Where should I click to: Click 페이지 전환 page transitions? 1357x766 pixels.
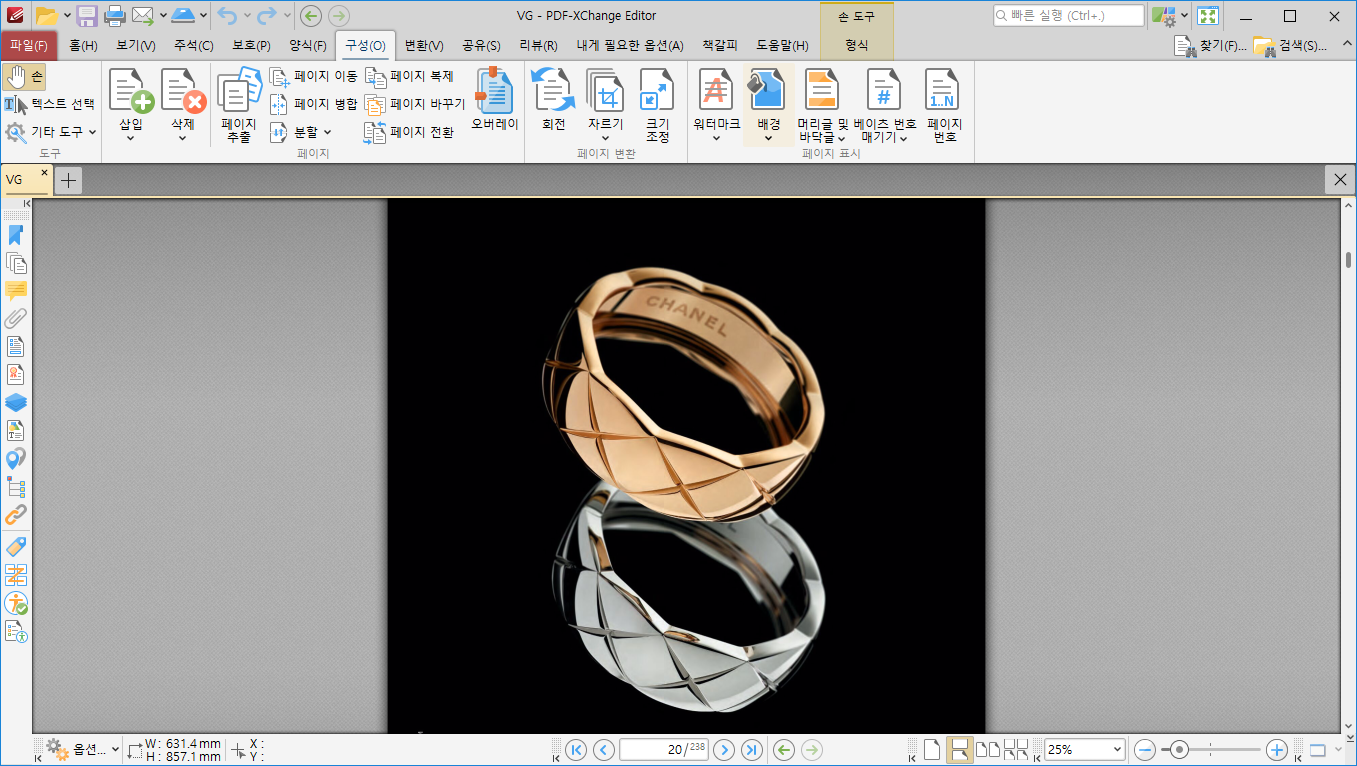tap(409, 131)
